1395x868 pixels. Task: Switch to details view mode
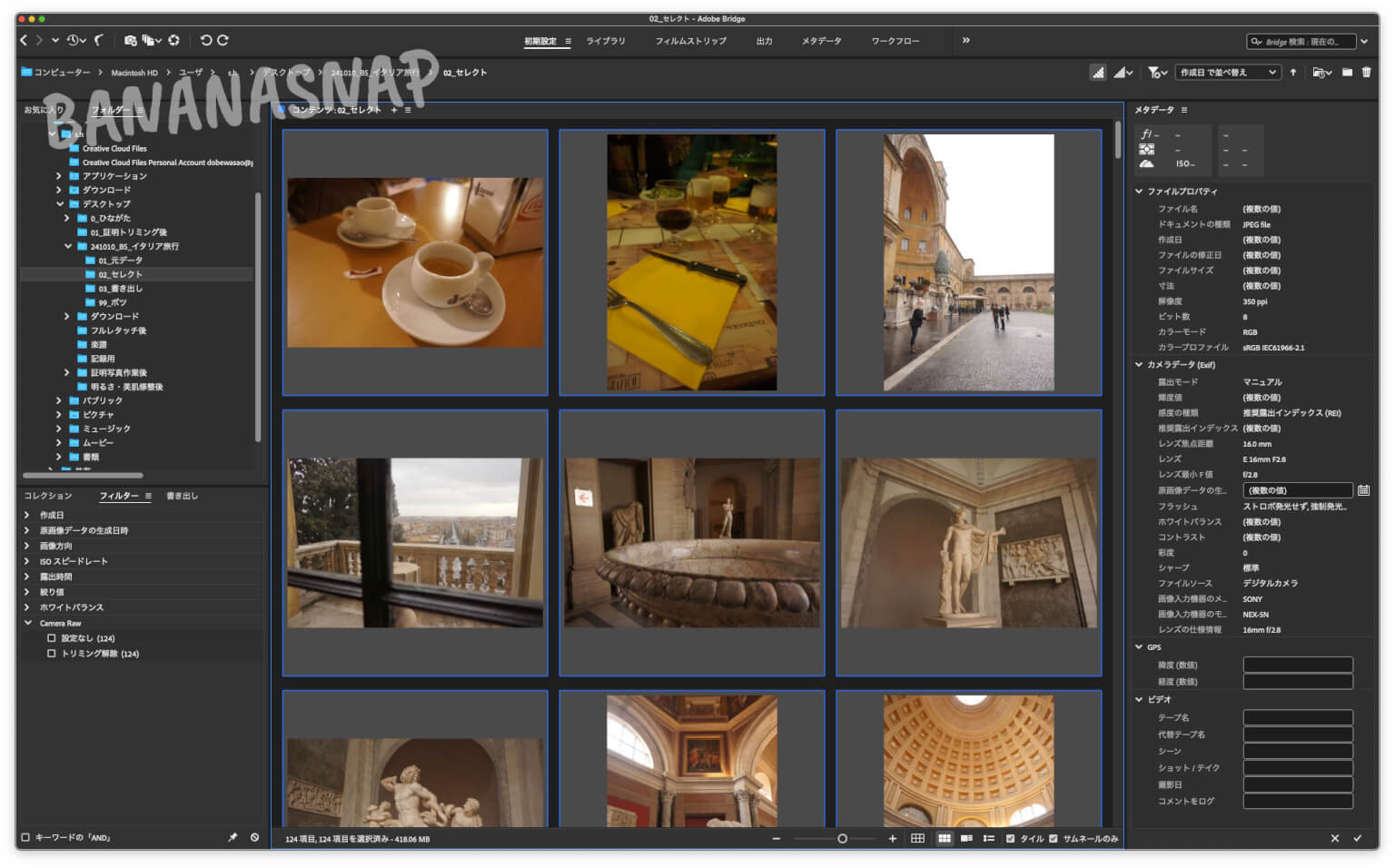click(967, 839)
